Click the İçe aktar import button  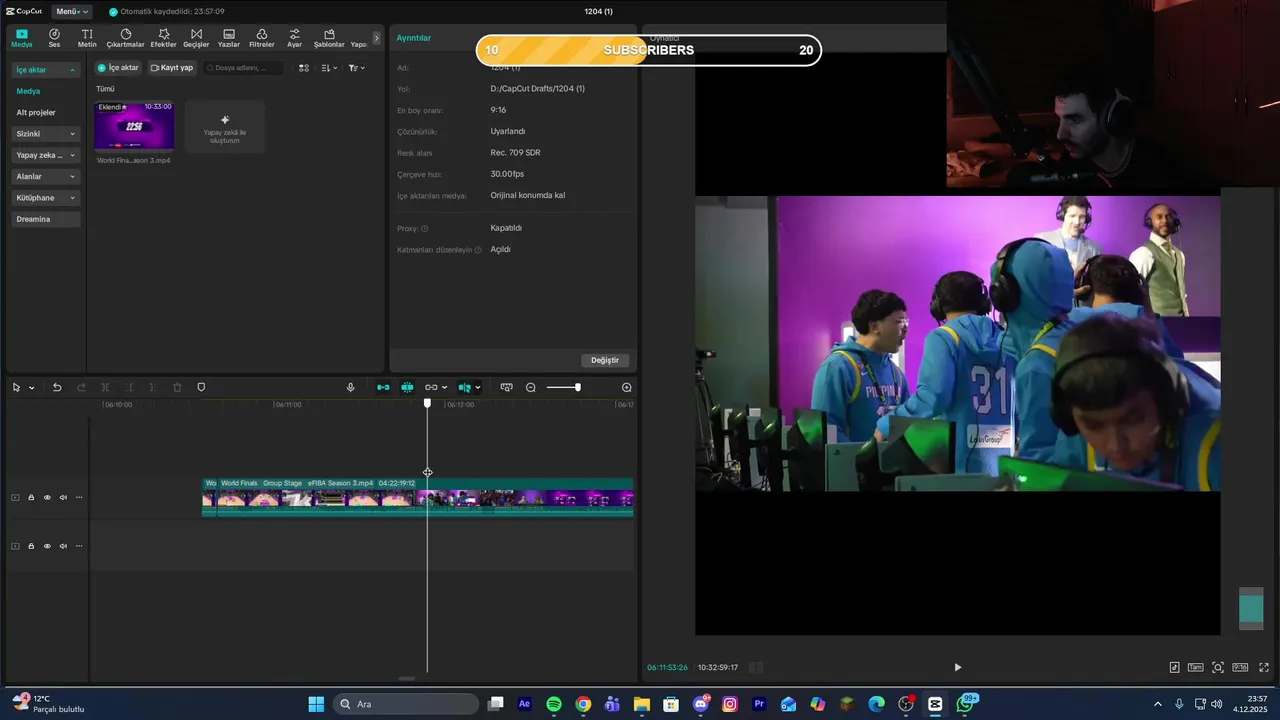(118, 68)
